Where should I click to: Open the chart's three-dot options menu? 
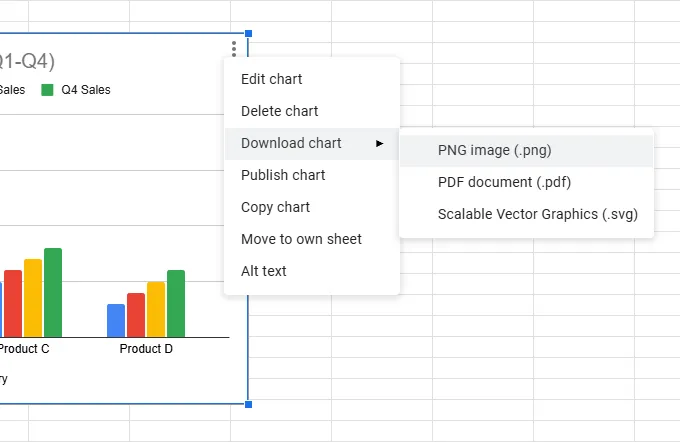pos(234,48)
